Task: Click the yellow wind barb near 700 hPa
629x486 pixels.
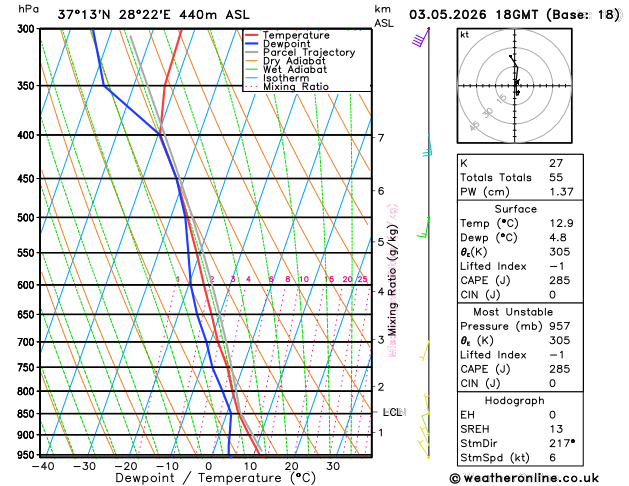Action: [424, 351]
